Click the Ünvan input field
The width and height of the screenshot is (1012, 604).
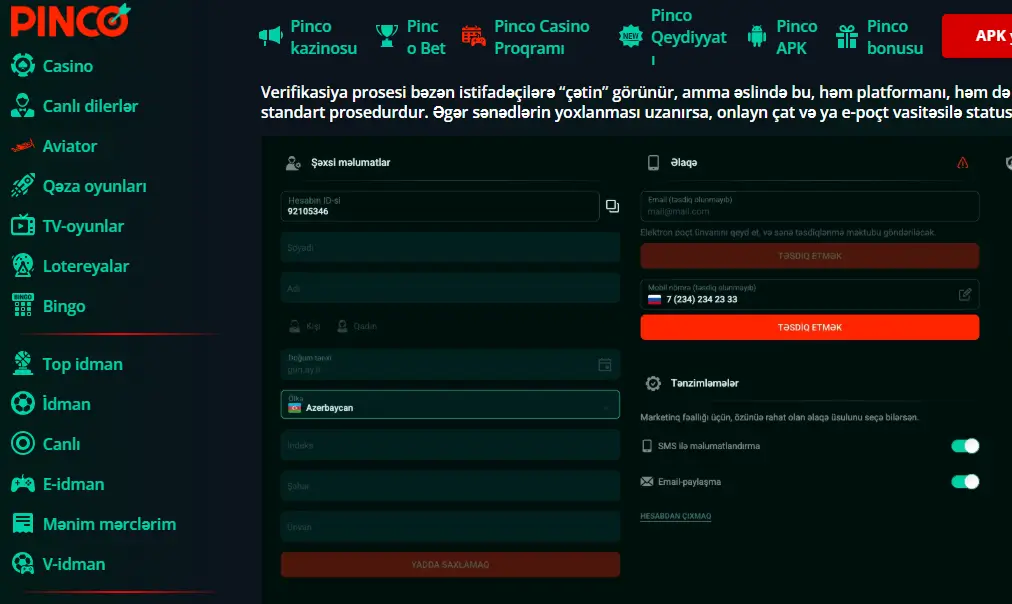tap(450, 527)
